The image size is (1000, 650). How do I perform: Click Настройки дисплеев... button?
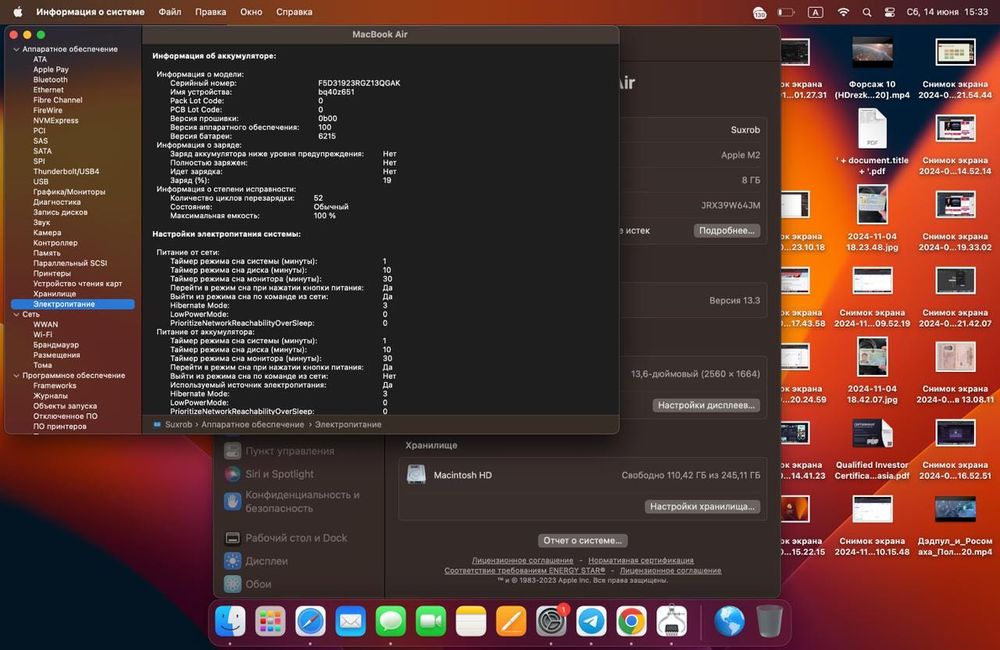pos(706,405)
